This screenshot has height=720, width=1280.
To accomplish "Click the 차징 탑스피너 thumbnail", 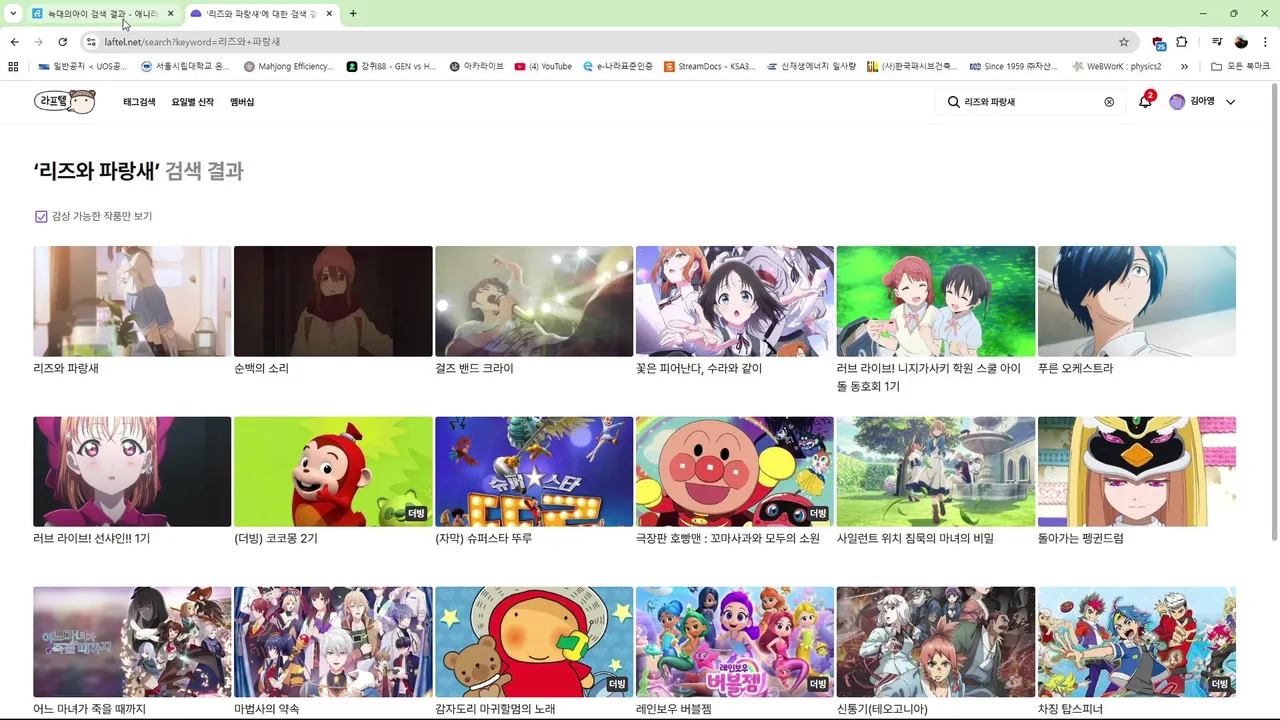I will pos(1137,642).
